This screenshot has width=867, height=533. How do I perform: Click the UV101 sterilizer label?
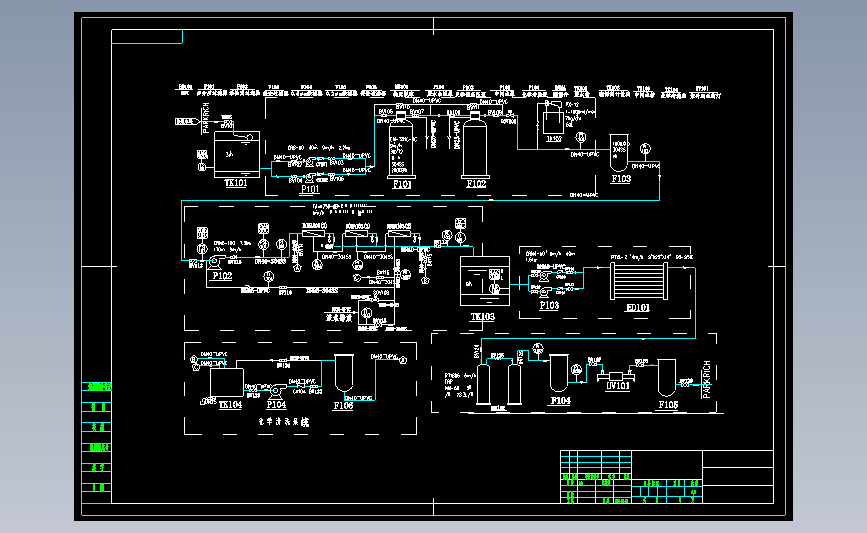click(x=618, y=386)
